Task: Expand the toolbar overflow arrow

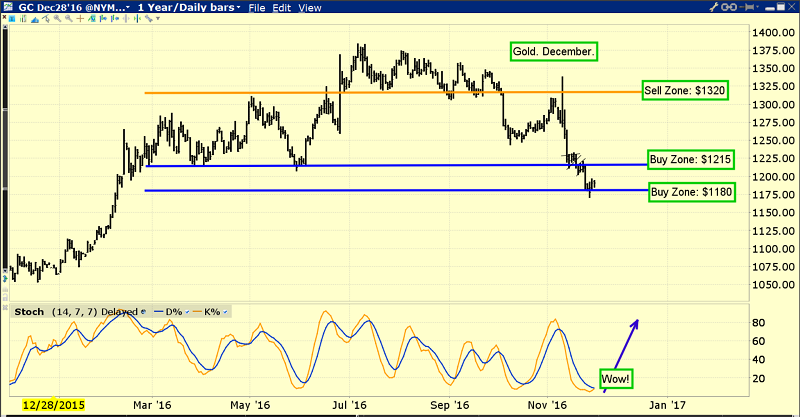Action: click(x=158, y=19)
